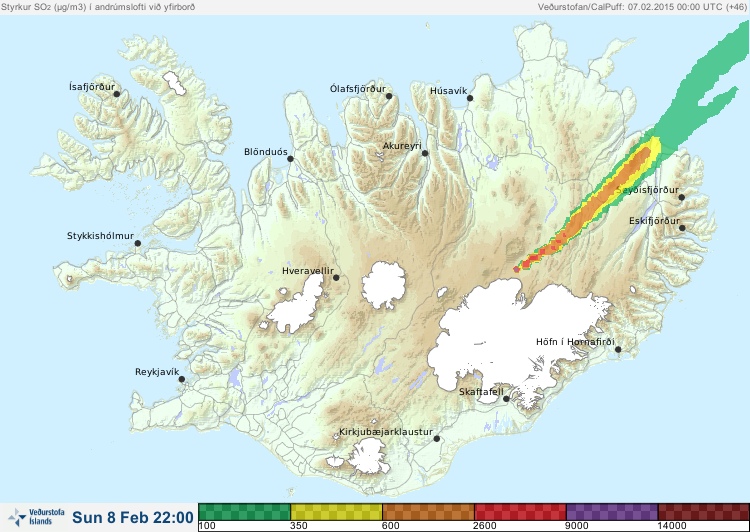
Task: Select the Seyðisfjörður marker dot
Action: coord(682,197)
